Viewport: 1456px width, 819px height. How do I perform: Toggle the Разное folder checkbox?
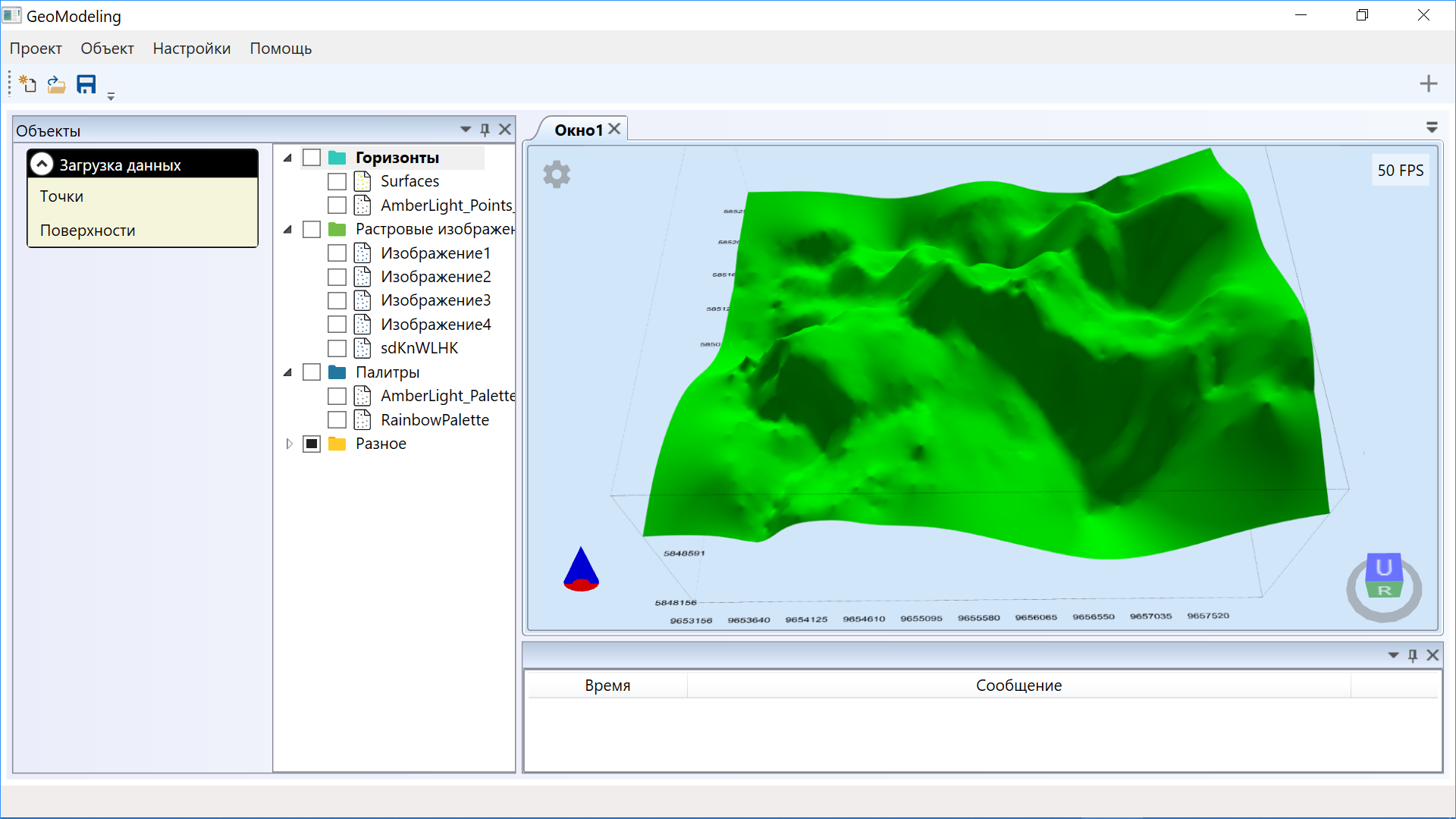312,444
